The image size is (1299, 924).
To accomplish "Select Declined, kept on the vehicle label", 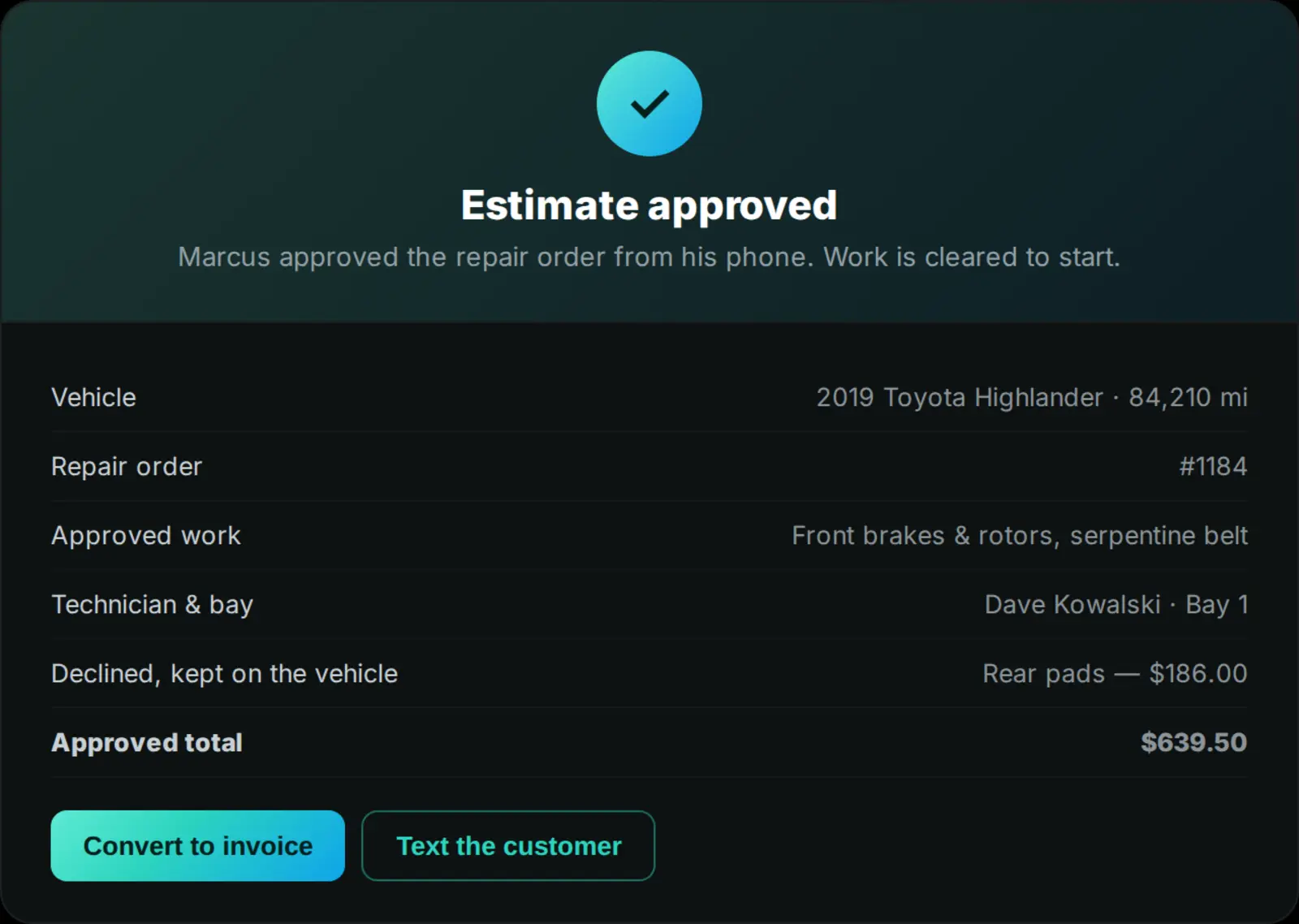I will pyautogui.click(x=225, y=674).
